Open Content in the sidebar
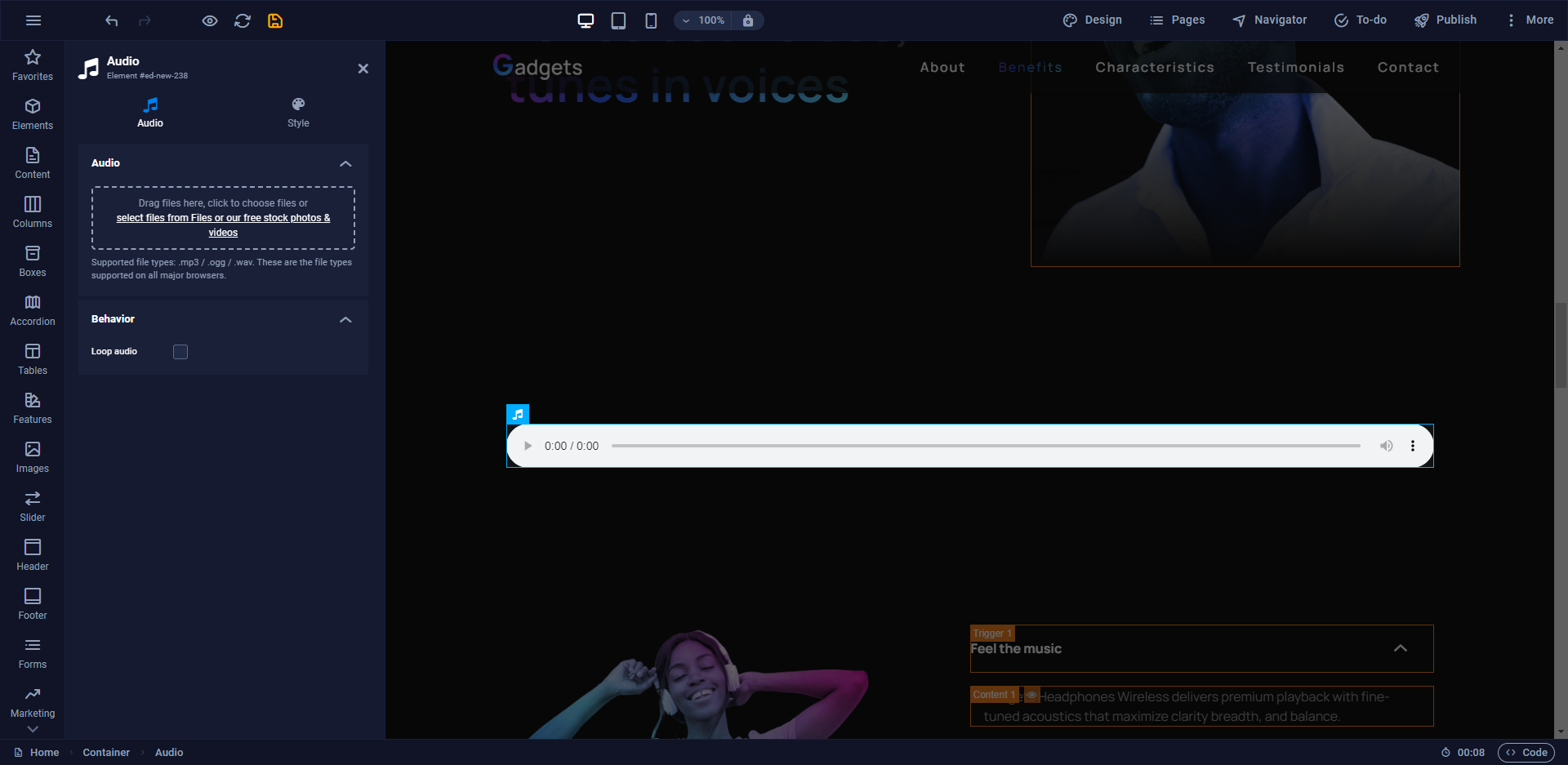 [33, 163]
